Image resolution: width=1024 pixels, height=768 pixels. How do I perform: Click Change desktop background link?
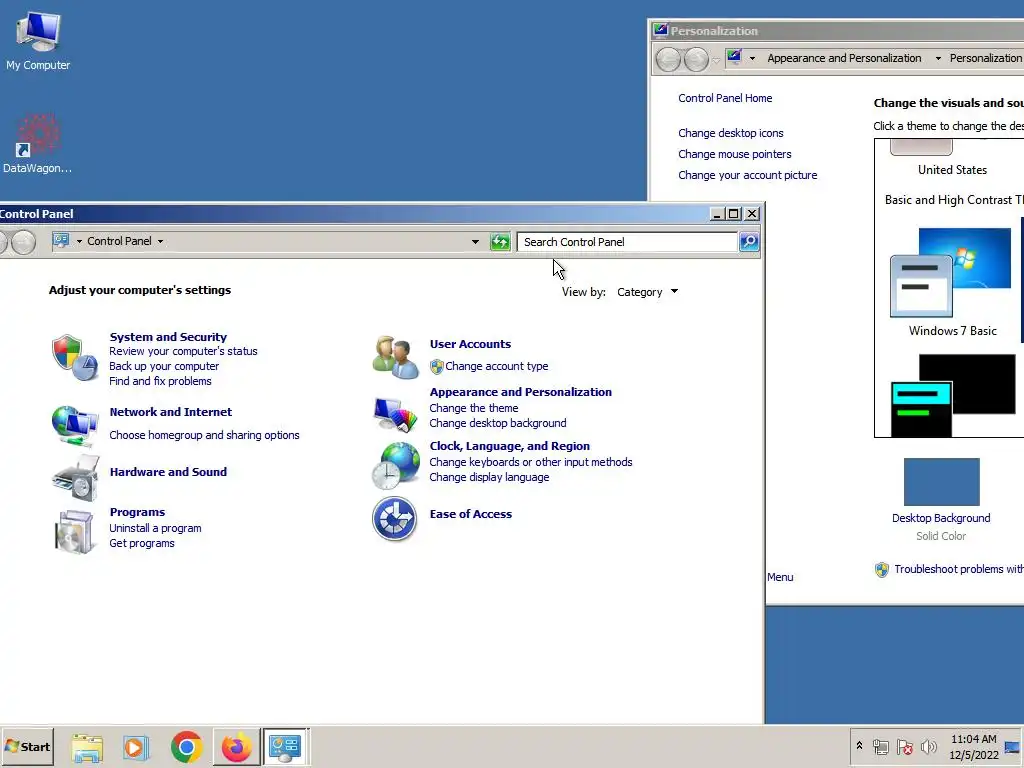pos(498,423)
